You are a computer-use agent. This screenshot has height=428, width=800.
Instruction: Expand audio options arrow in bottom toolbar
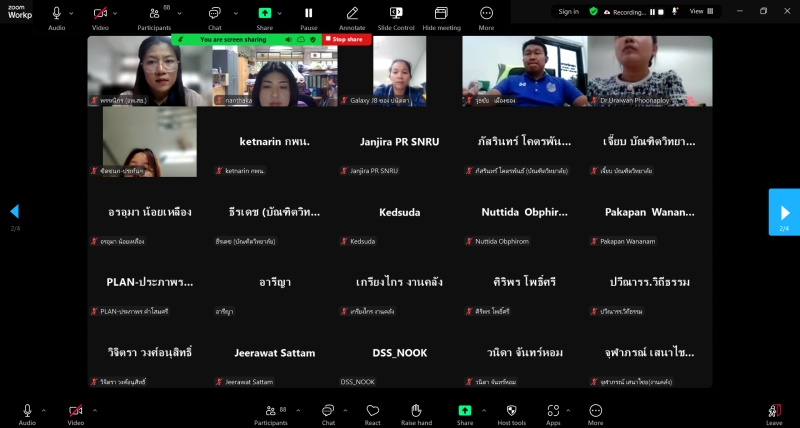44,409
